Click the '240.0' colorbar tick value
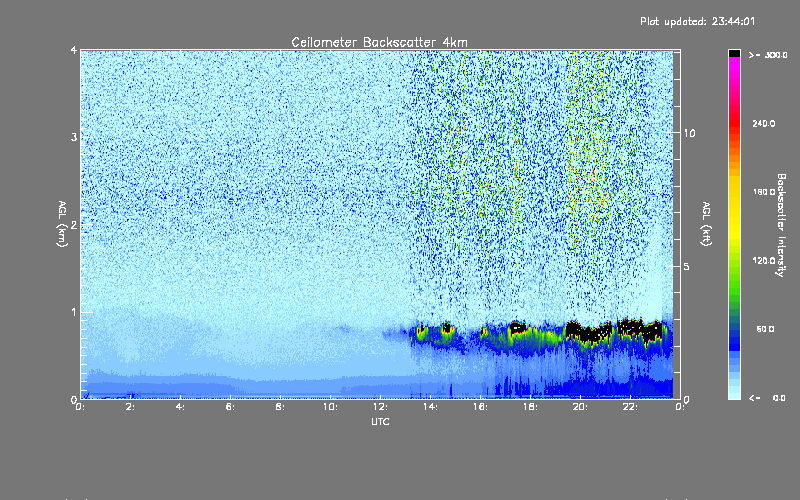Viewport: 800px width, 500px height. 764,124
